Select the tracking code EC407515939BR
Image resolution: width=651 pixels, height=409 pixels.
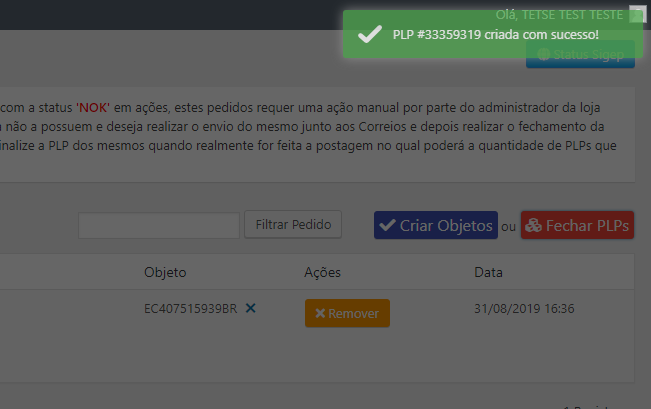[x=190, y=309]
